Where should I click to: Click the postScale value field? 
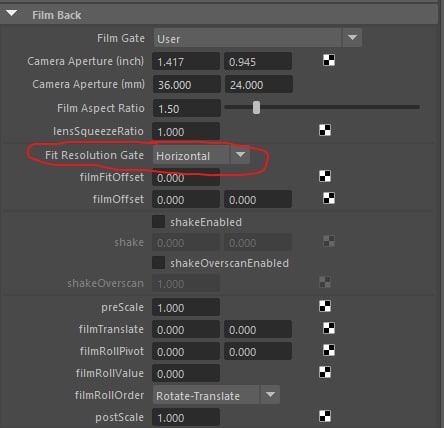(186, 417)
